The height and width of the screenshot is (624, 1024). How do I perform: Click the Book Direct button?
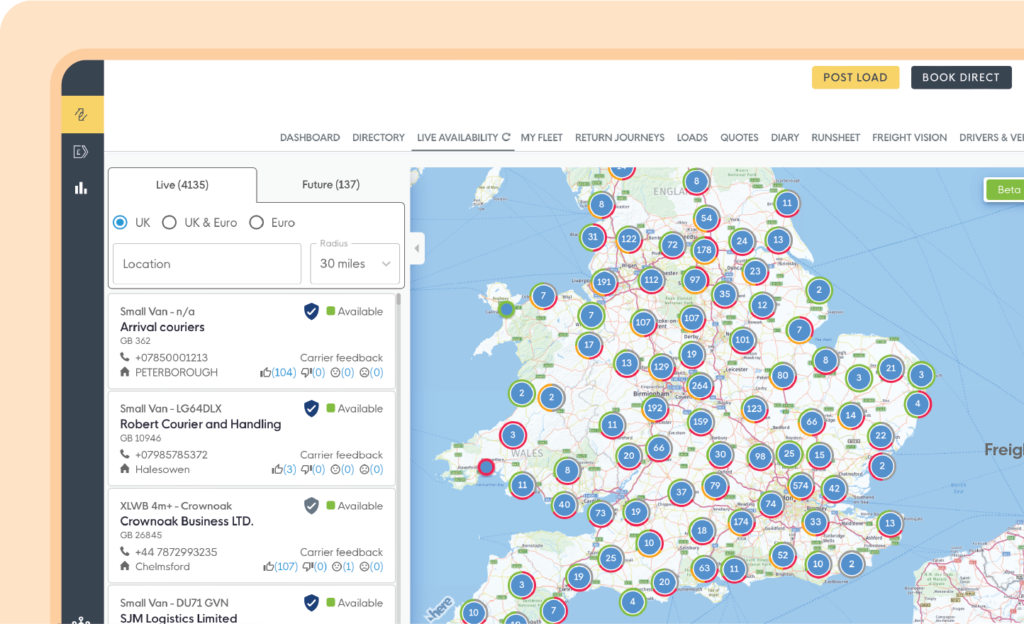(x=960, y=78)
